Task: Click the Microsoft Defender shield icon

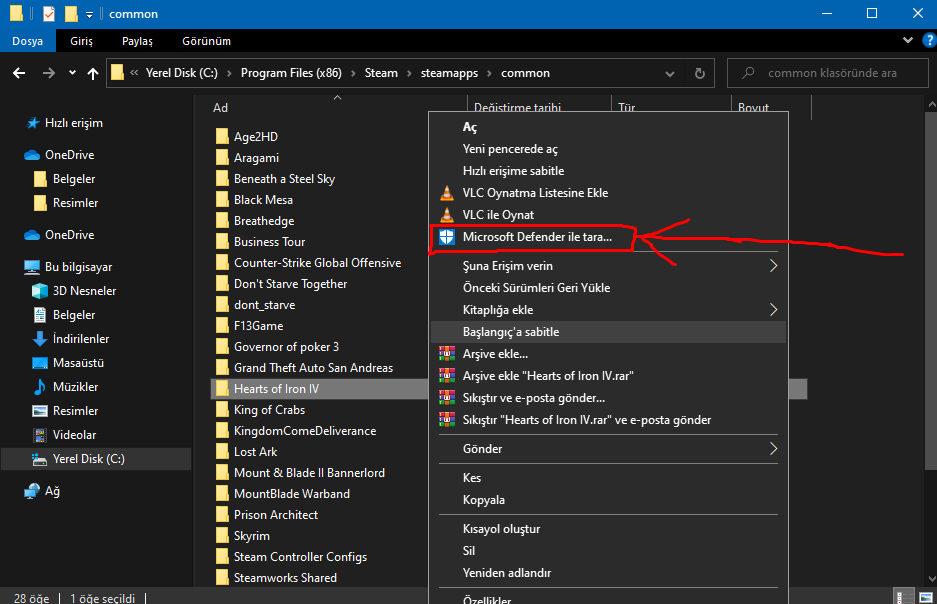Action: [x=446, y=237]
